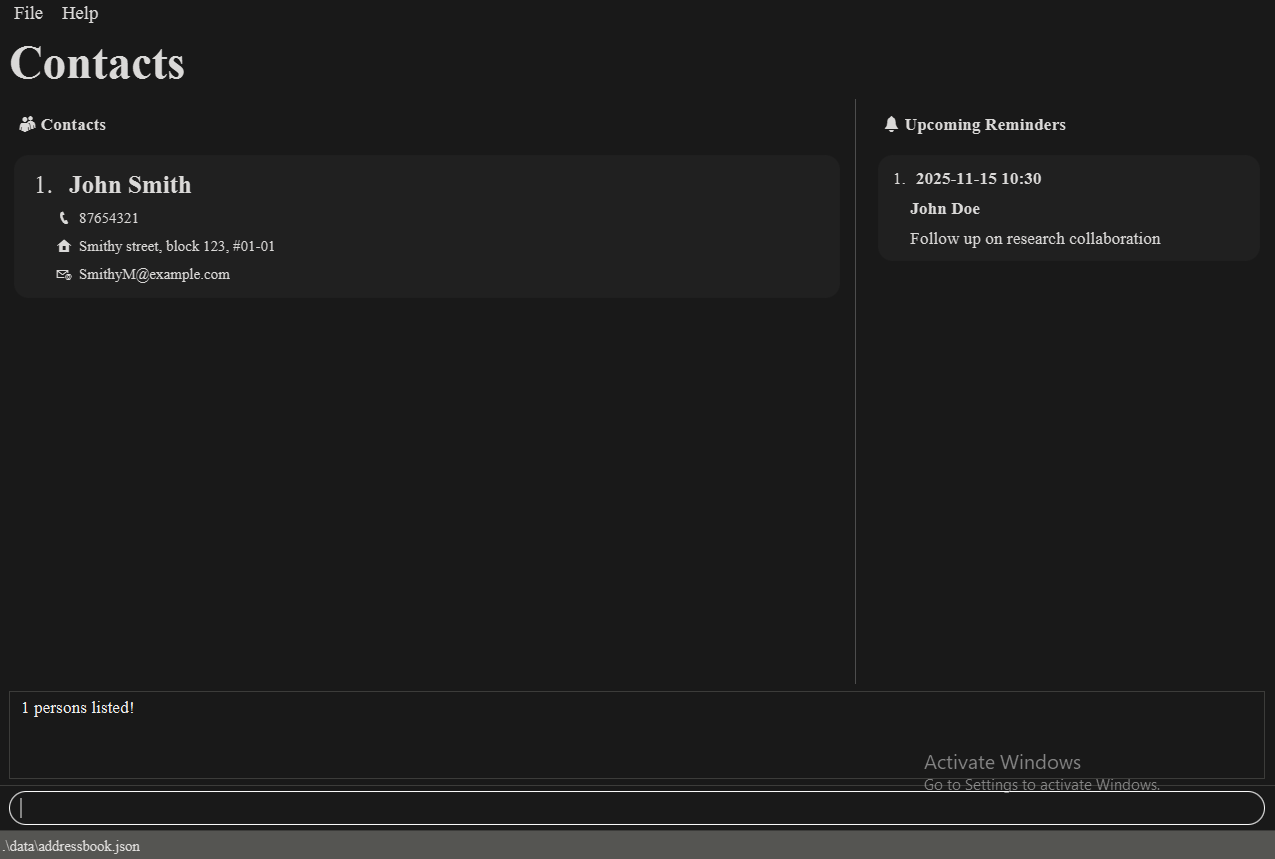1275x859 pixels.
Task: Click the bell icon beside Upcoming Reminders
Action: [x=891, y=124]
